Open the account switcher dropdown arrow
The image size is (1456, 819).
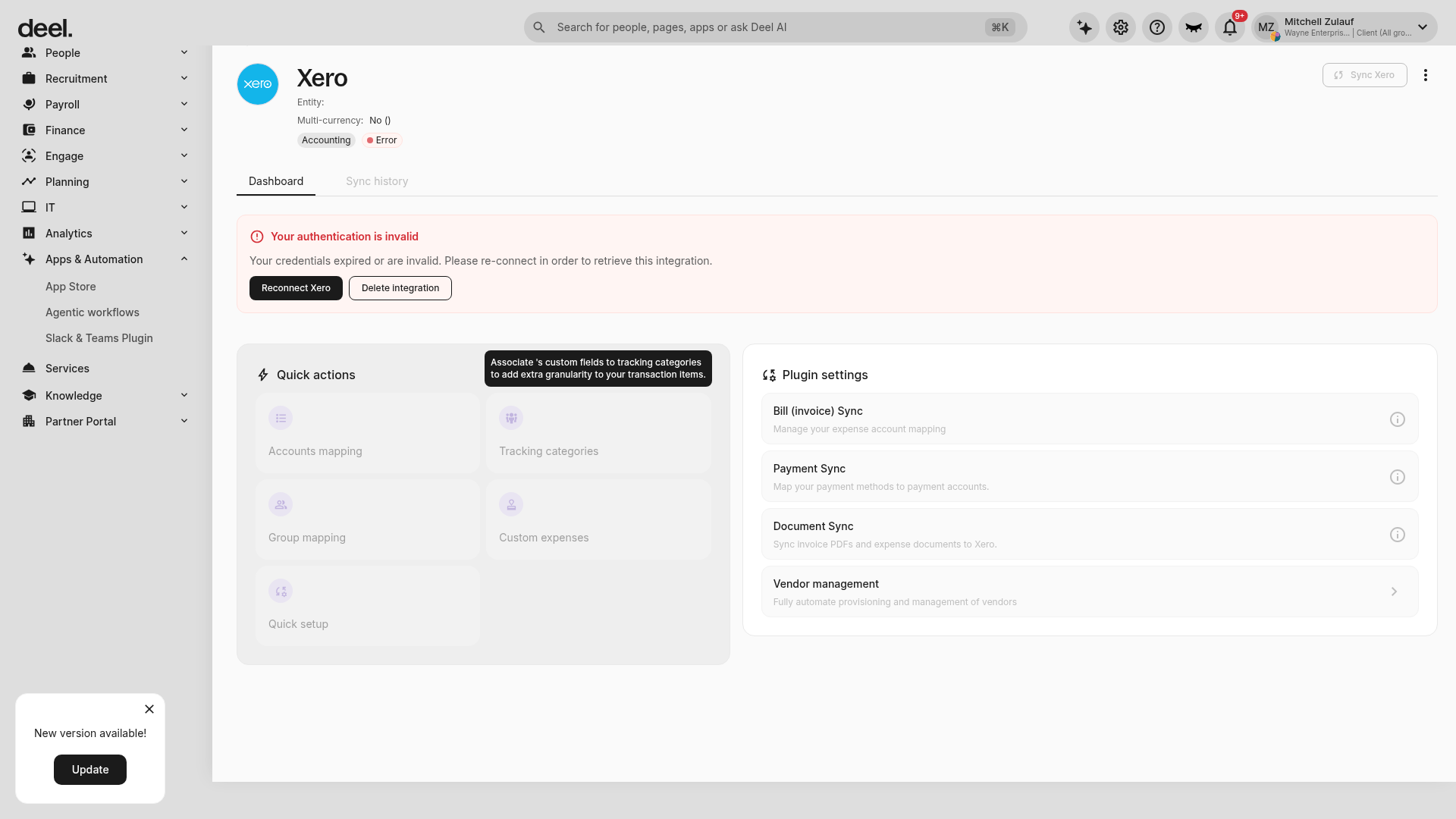[1423, 27]
